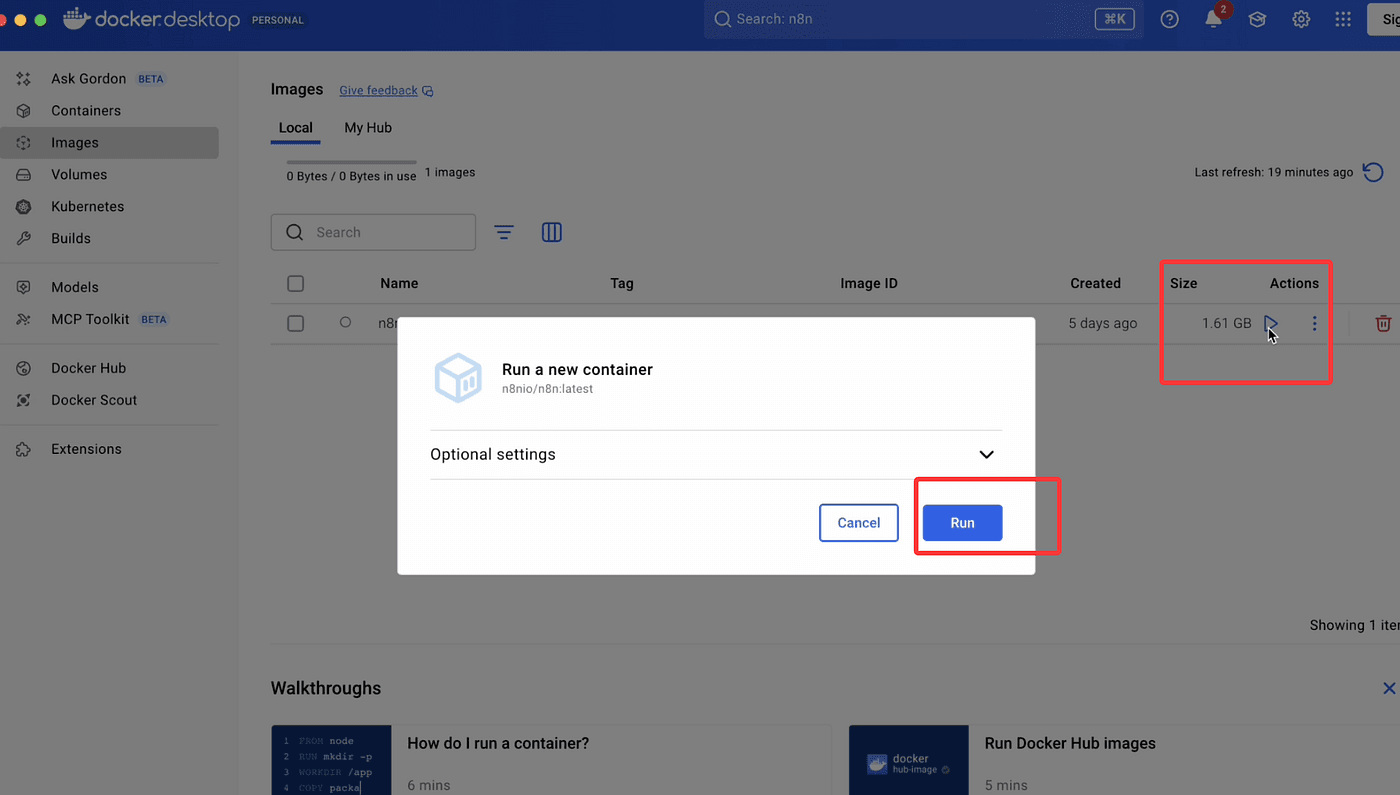Click the Give feedback link
Image resolution: width=1400 pixels, height=795 pixels.
[x=378, y=91]
